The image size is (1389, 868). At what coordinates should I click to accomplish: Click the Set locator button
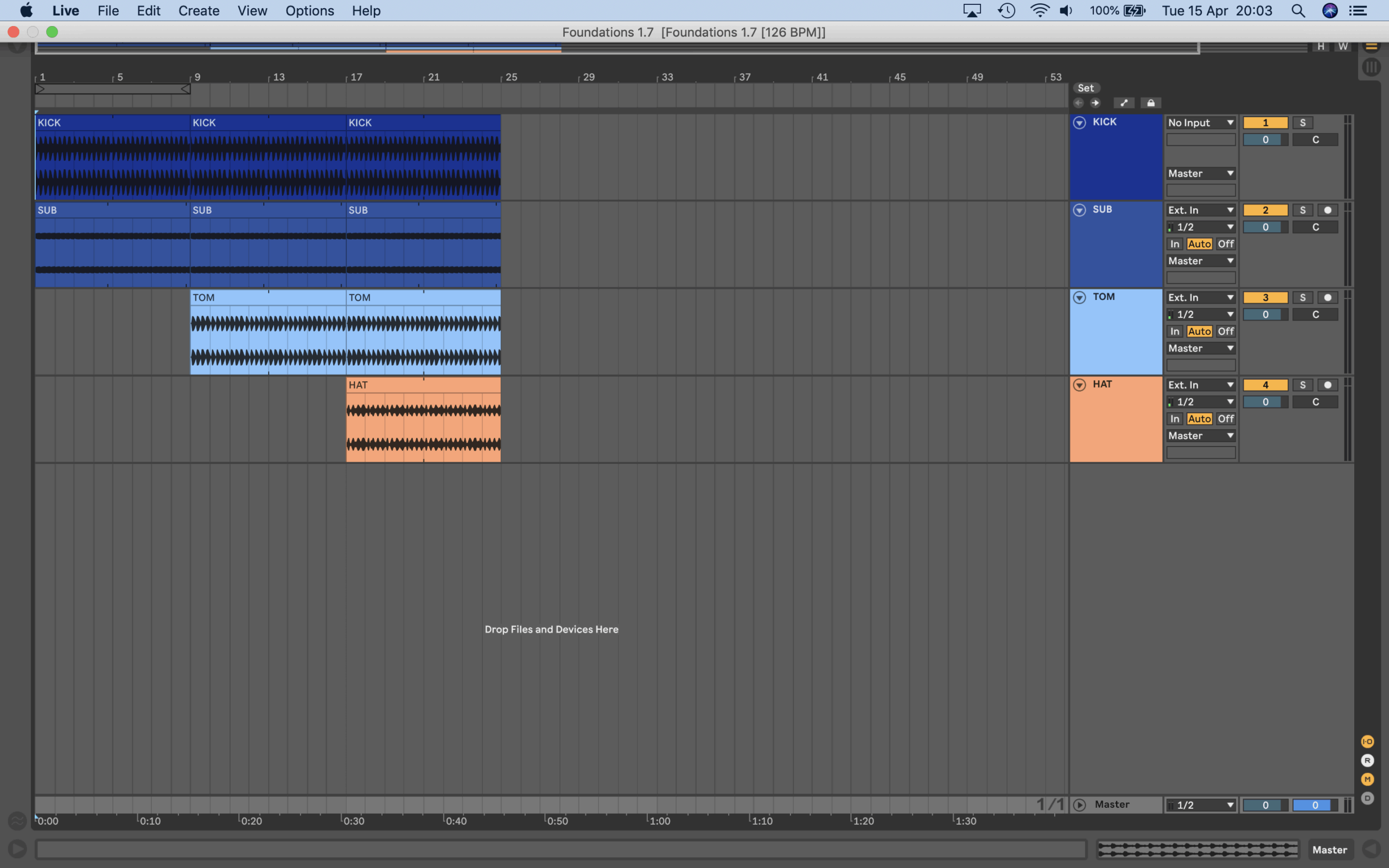point(1085,88)
